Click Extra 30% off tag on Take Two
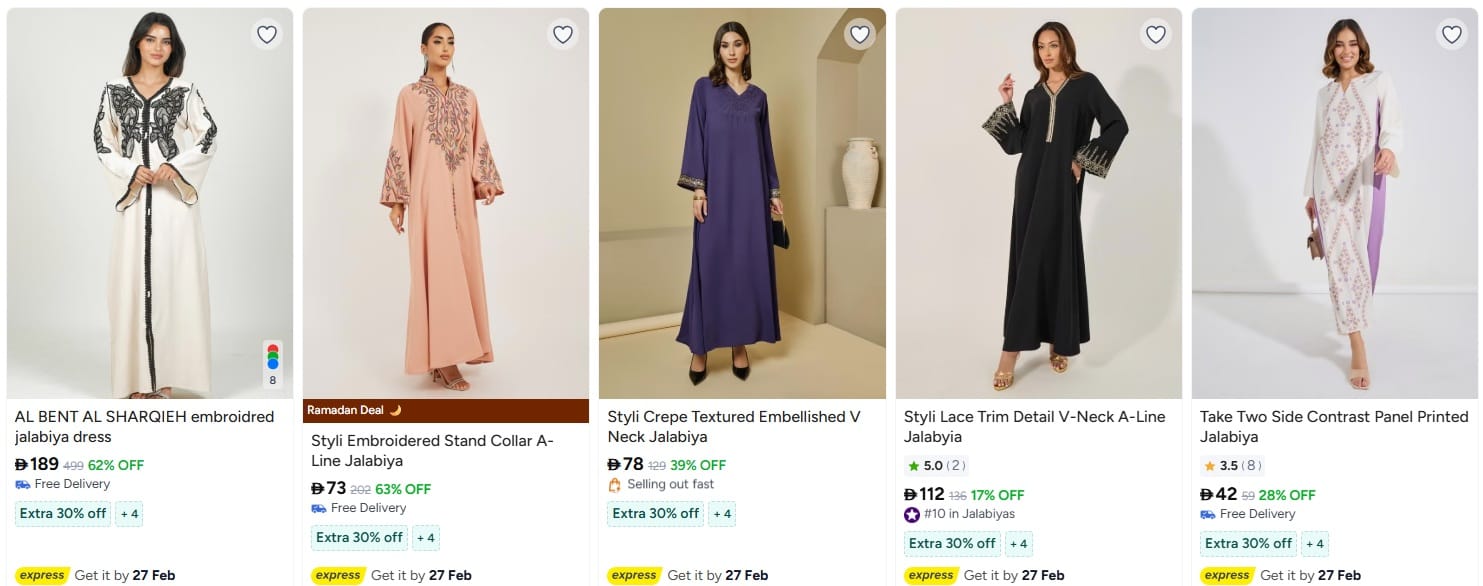 tap(1248, 544)
